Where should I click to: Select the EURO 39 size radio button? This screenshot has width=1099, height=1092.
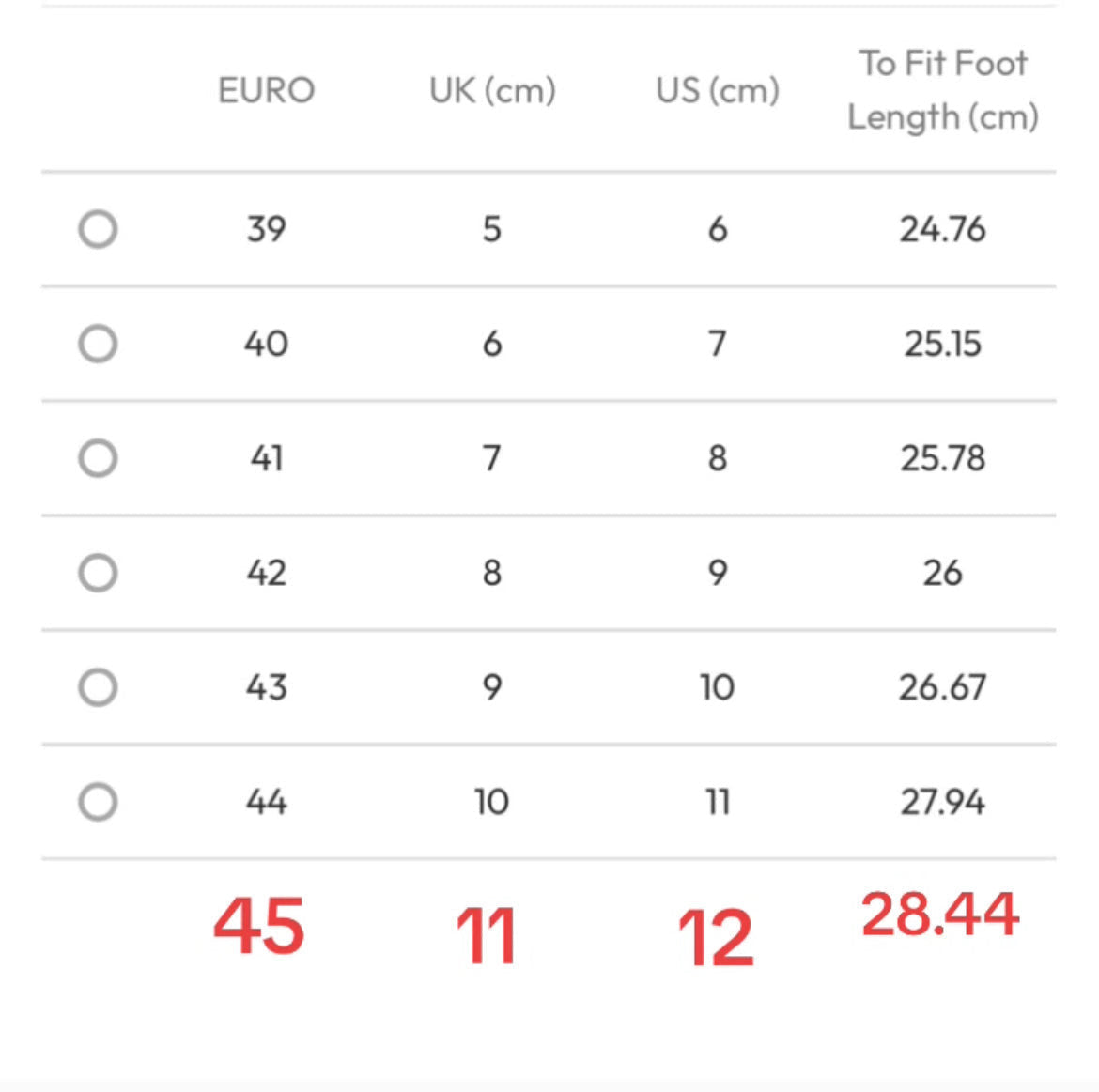[98, 229]
